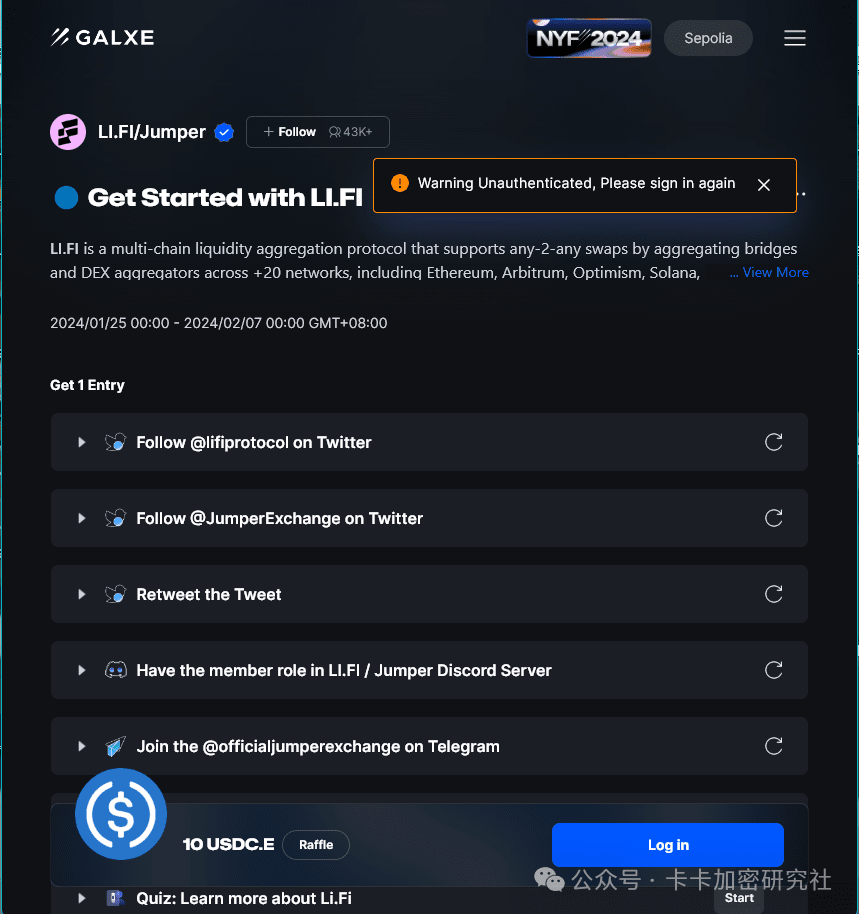Dismiss the Unauthenticated warning notification
Screen dimensions: 859x914
(763, 185)
